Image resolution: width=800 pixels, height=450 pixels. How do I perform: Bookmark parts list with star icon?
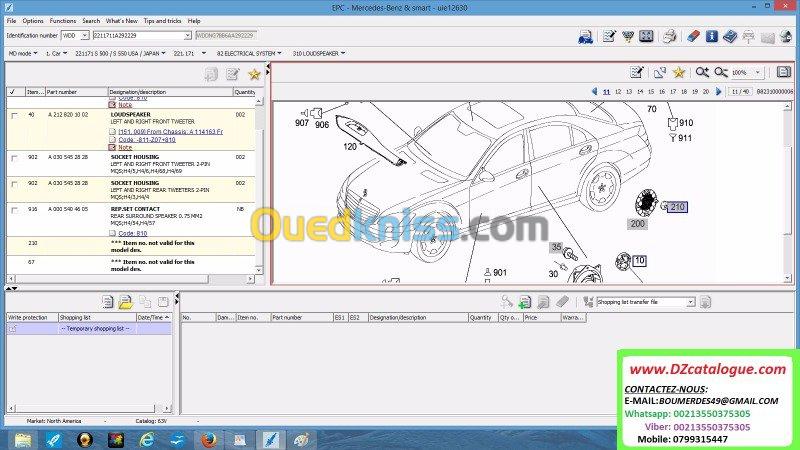(254, 74)
